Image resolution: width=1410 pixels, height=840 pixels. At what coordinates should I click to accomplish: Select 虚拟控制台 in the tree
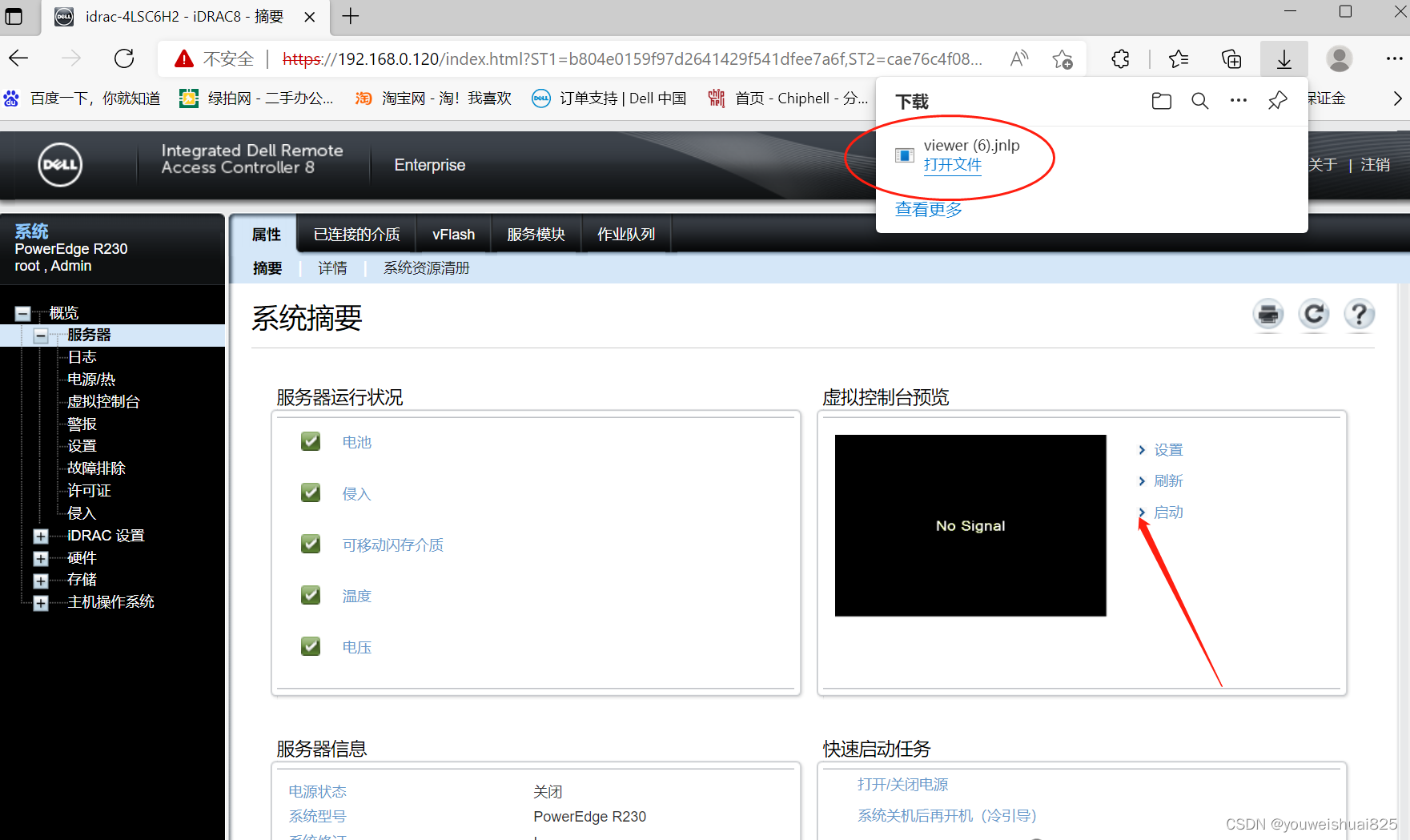pos(103,402)
